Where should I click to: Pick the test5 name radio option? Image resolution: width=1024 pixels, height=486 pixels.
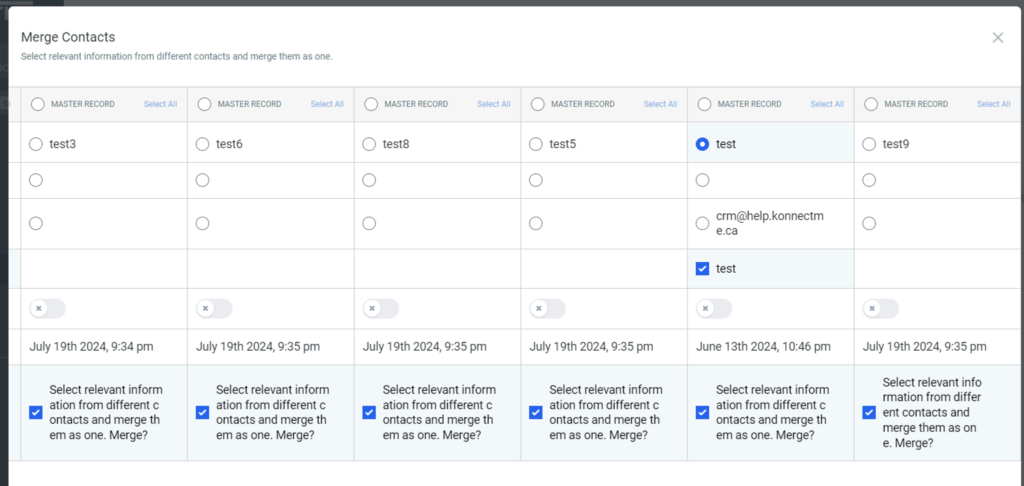coord(536,144)
